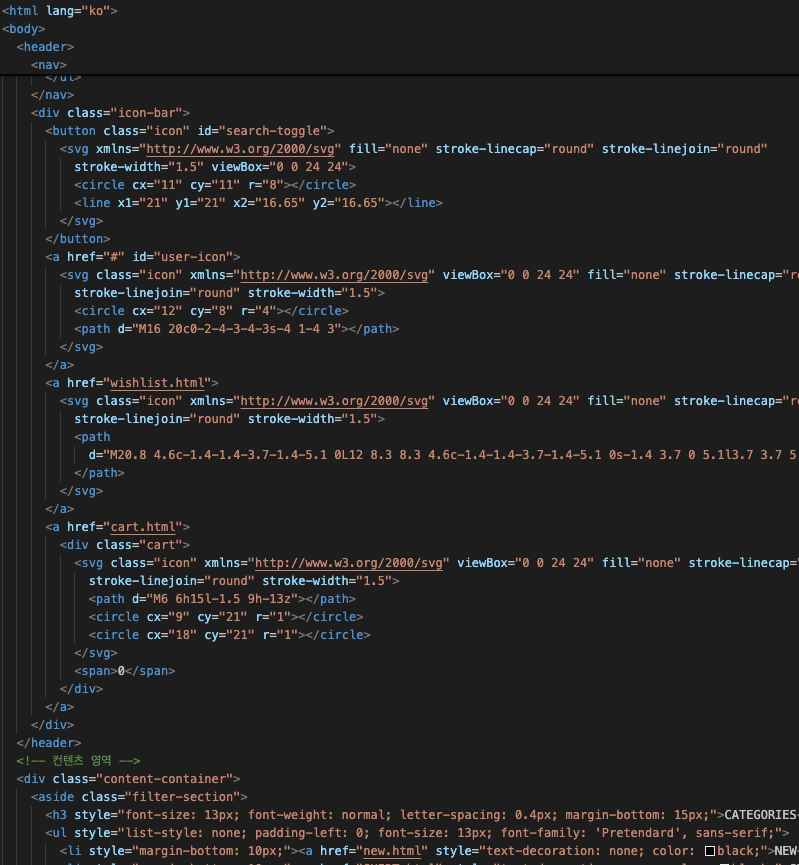
Task: Jump to the sticky body tag line
Action: point(24,29)
